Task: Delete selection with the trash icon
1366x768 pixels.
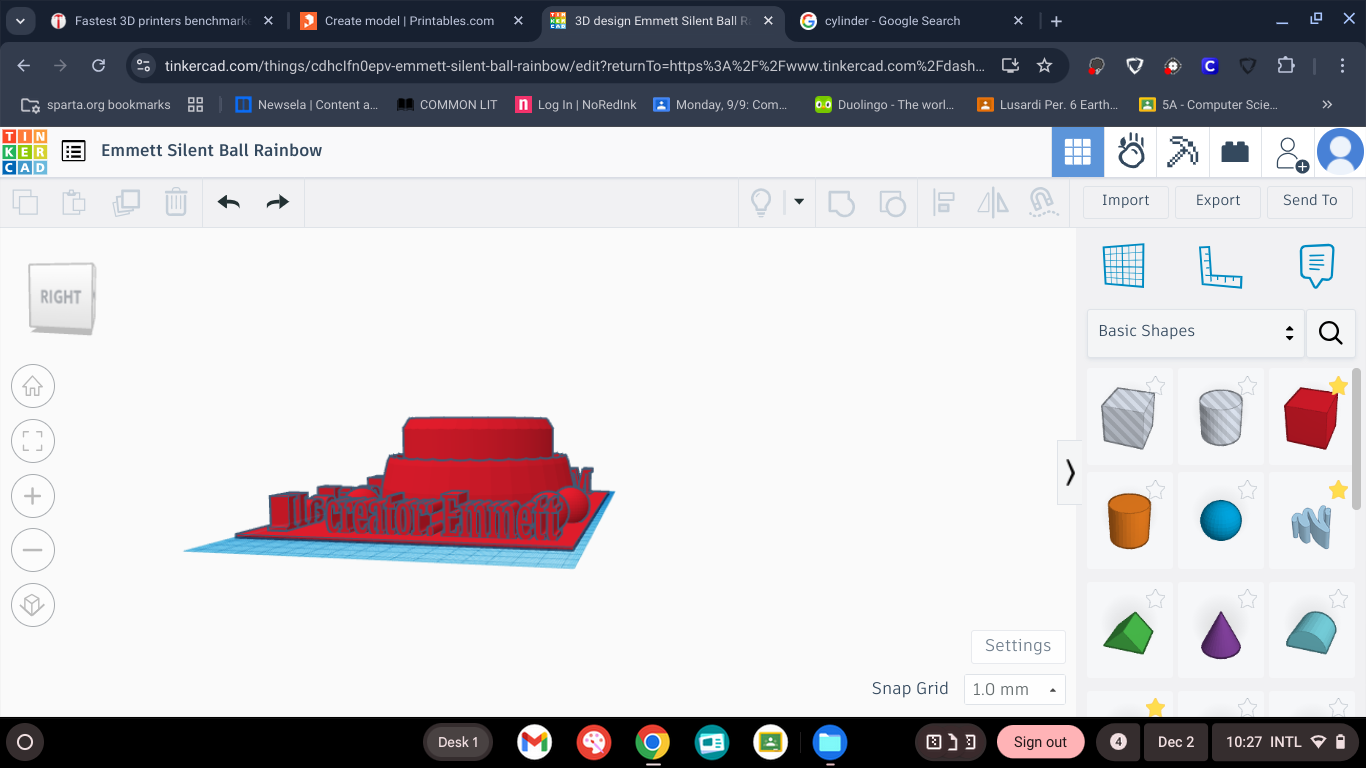Action: click(x=176, y=202)
